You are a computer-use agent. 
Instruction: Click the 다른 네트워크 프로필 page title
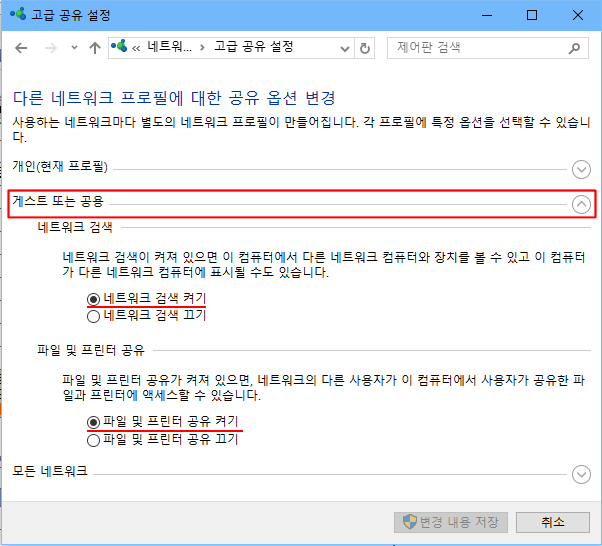pos(174,98)
